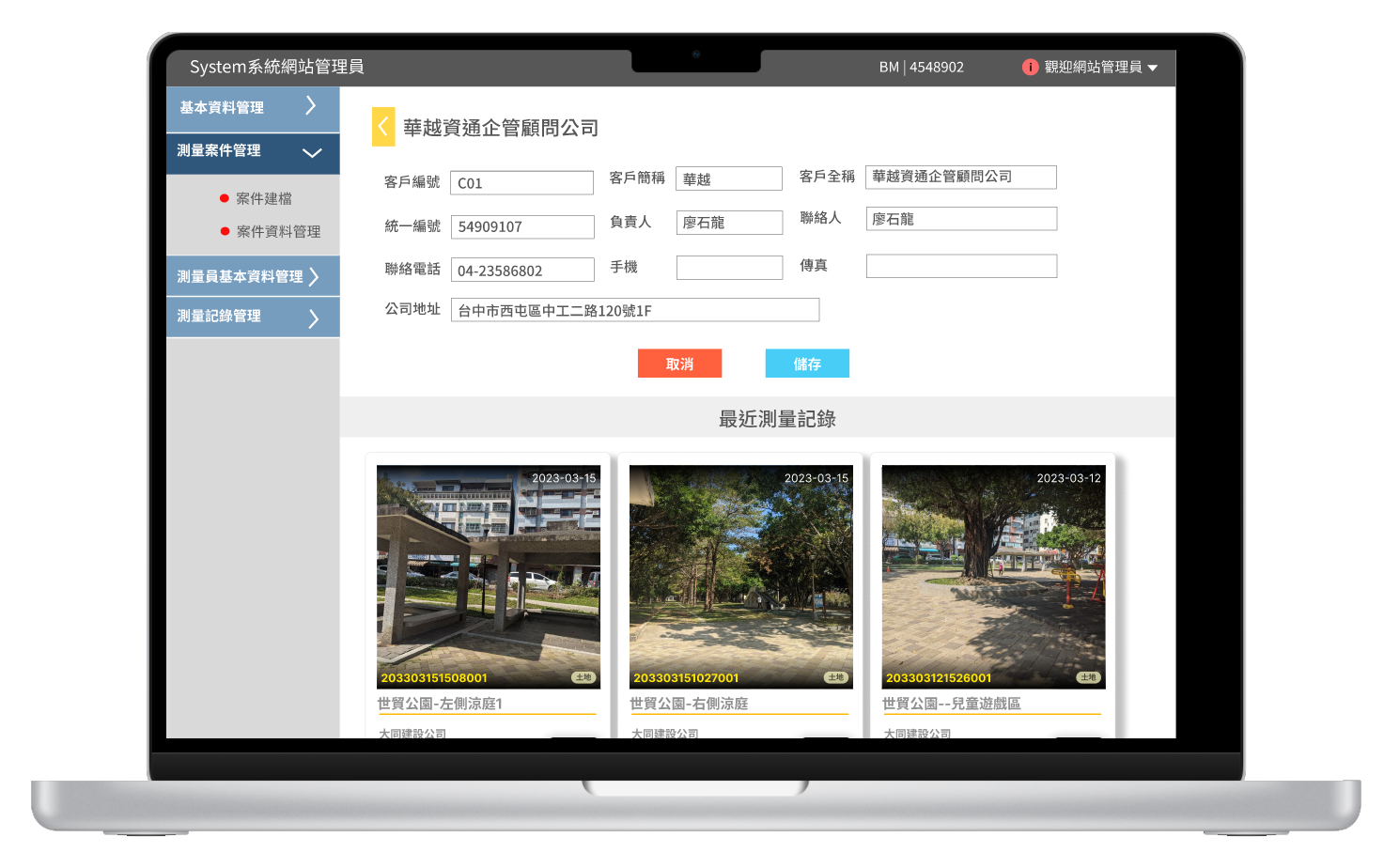Click the 統一編號 input field
Screen dimensions: 1384x868
pyautogui.click(x=522, y=226)
